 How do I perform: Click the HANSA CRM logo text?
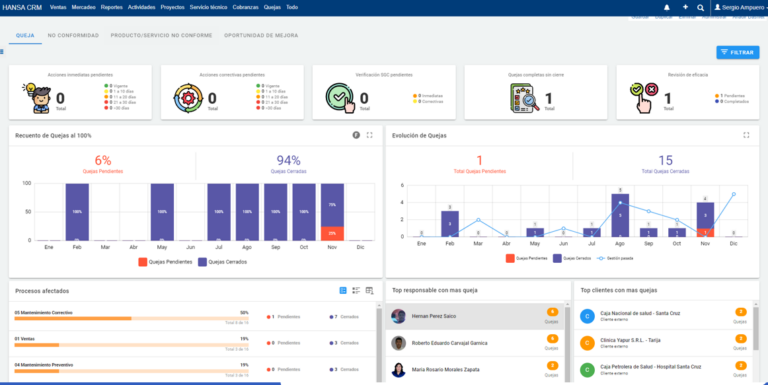(x=22, y=7)
